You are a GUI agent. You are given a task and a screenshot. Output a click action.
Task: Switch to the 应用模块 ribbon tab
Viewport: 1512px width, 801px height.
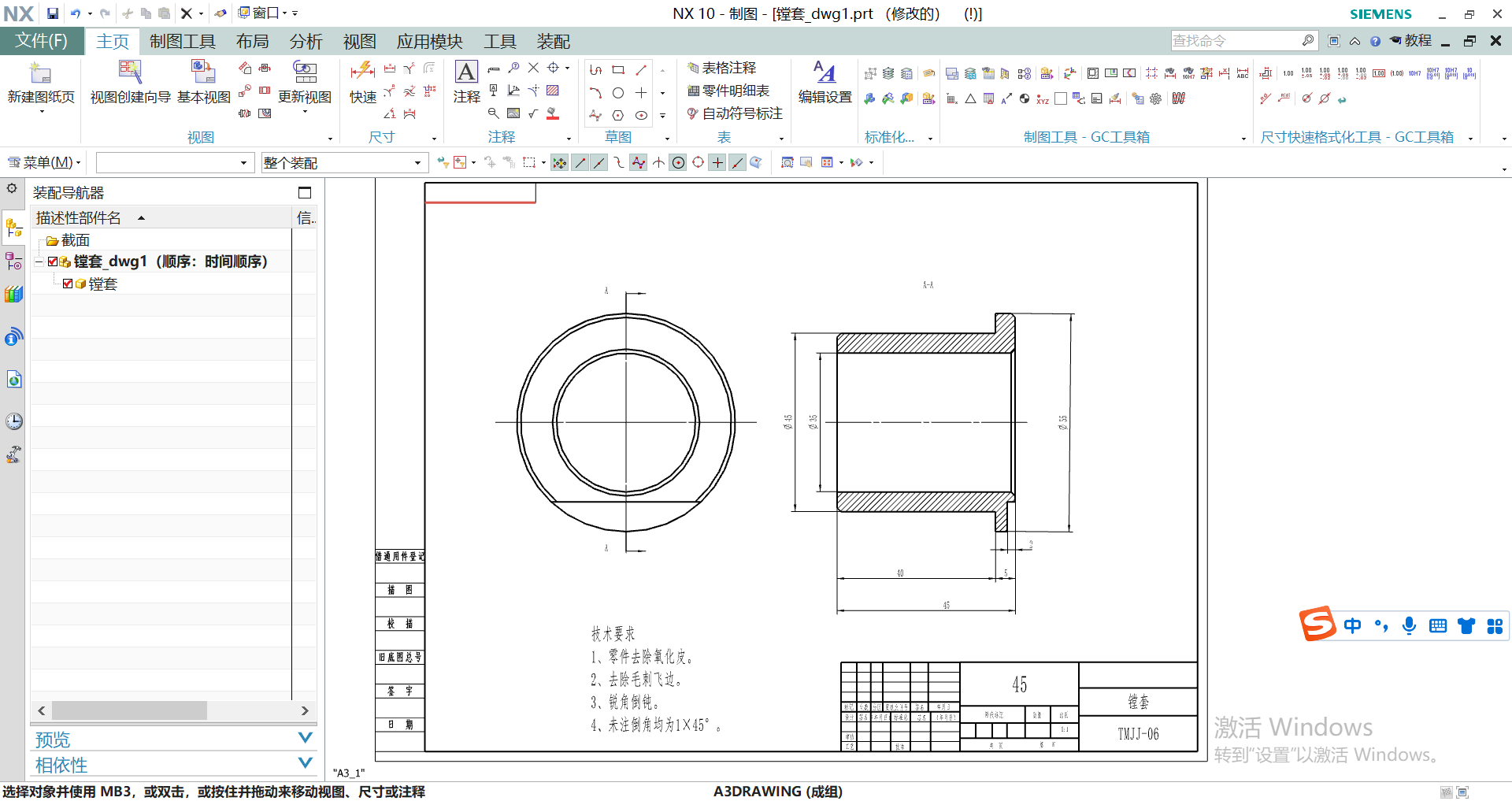point(429,42)
